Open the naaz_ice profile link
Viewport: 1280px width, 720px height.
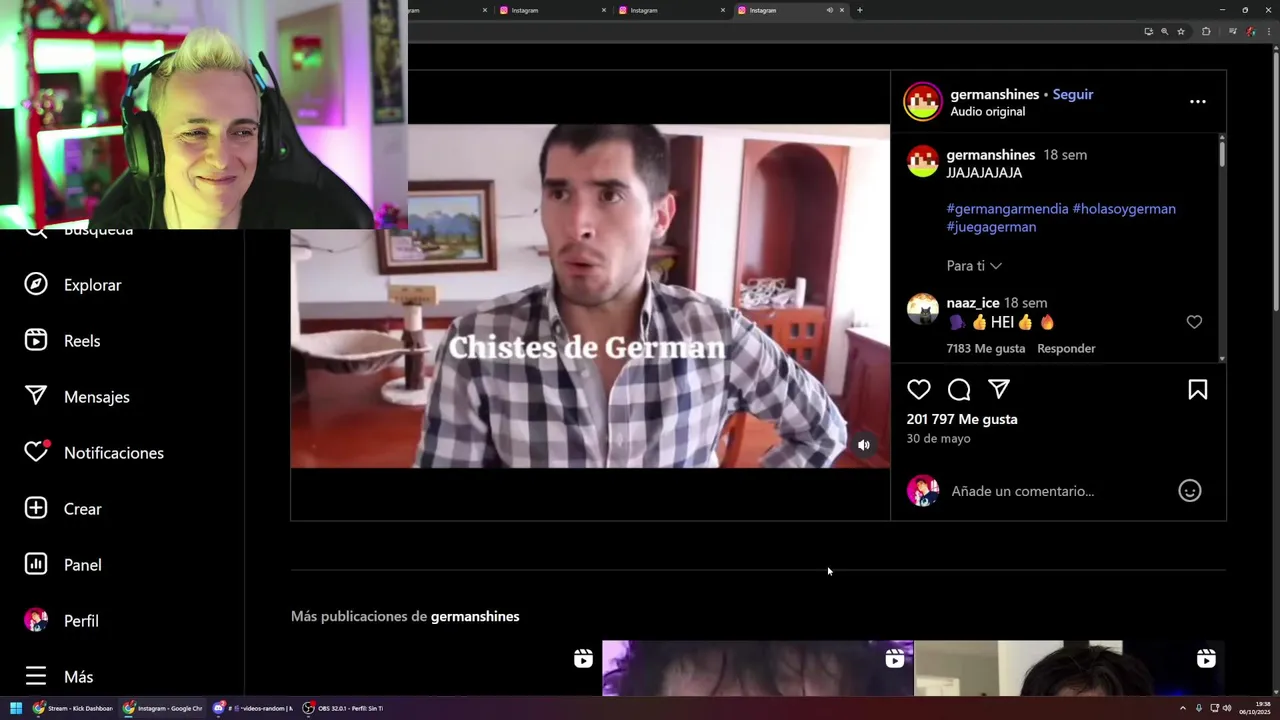[973, 303]
